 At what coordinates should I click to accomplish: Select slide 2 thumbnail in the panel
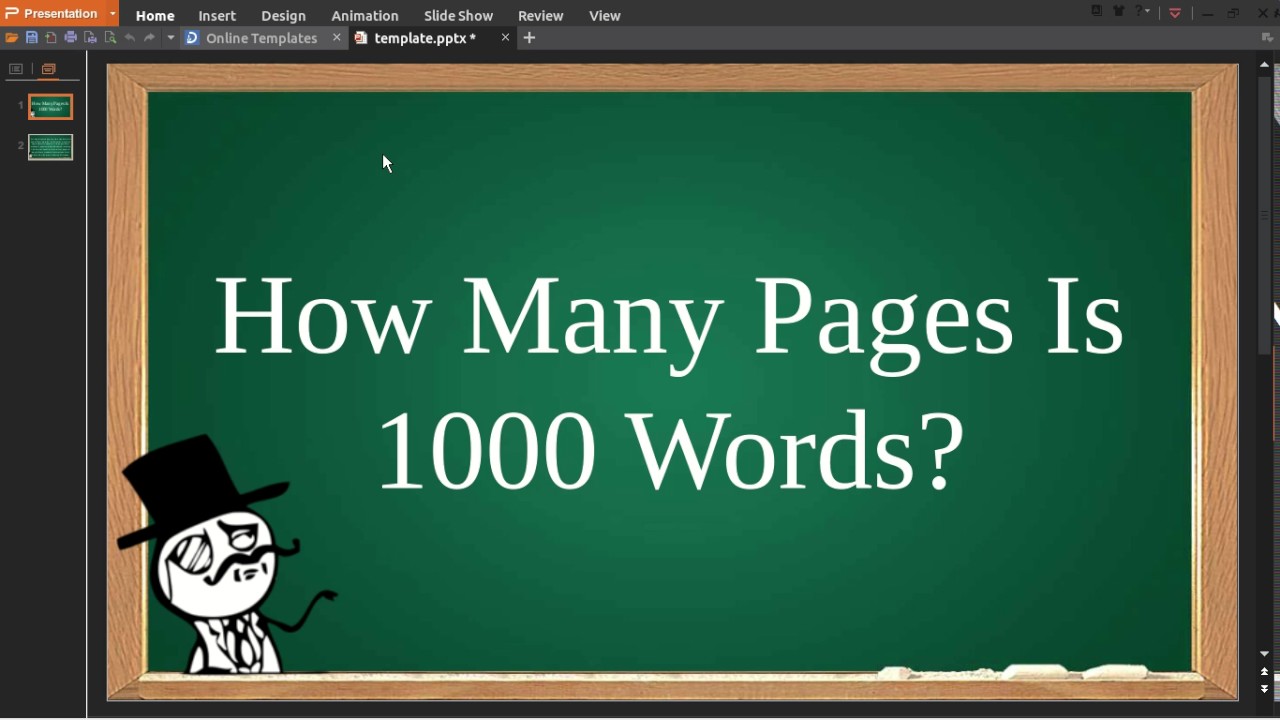point(50,146)
